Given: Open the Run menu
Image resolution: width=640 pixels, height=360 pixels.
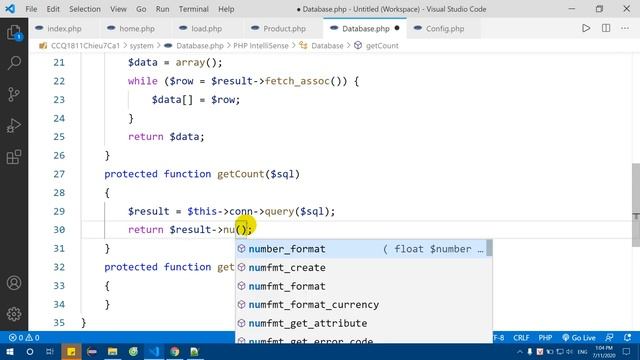Looking at the screenshot, I should pyautogui.click(x=162, y=9).
